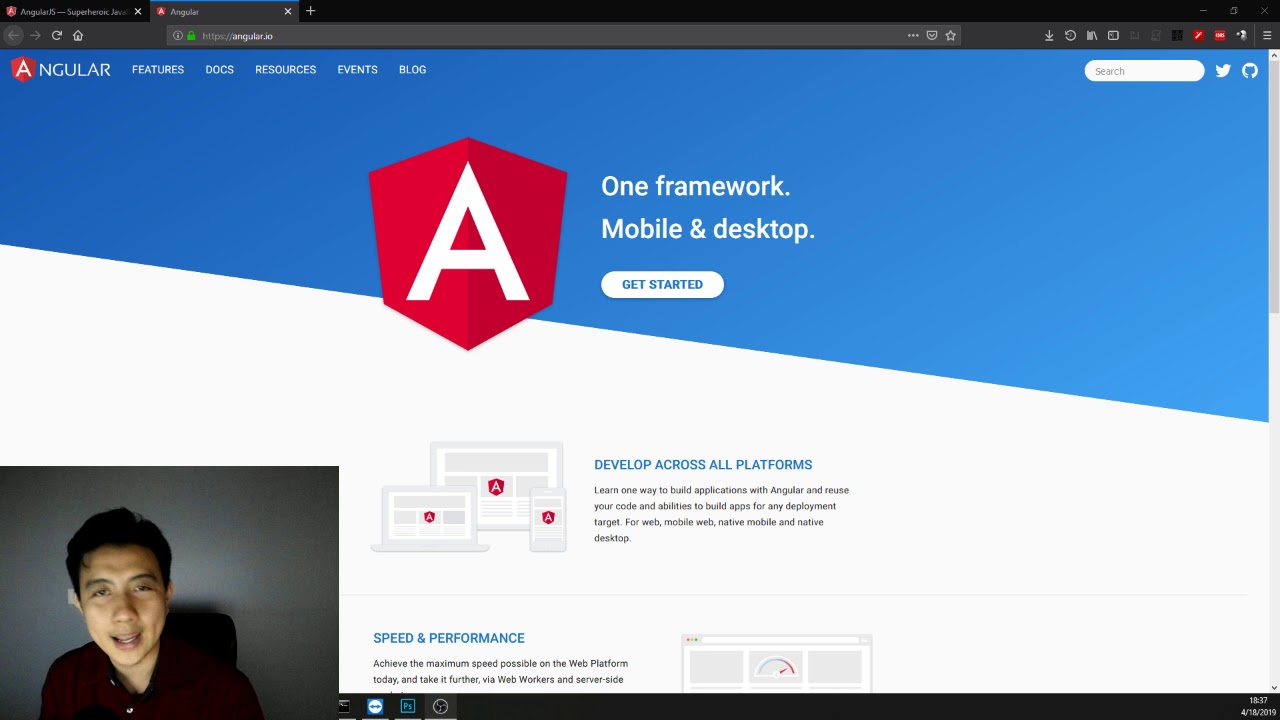Click the green secure connection padlock
1280x720 pixels.
[x=191, y=35]
